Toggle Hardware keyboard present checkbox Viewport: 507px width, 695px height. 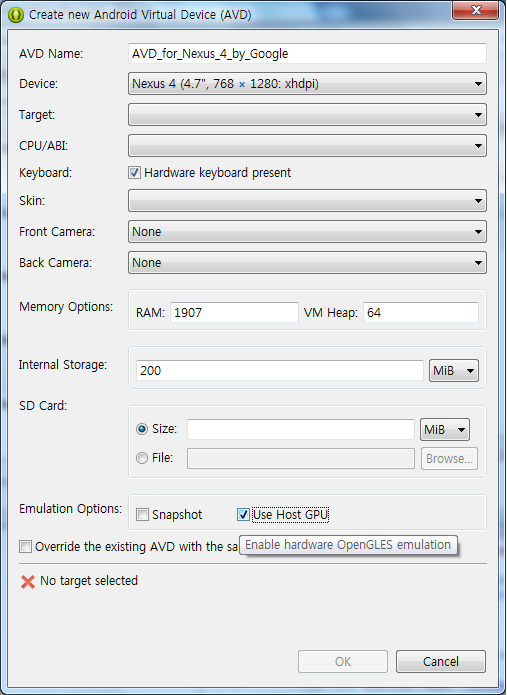coord(134,173)
